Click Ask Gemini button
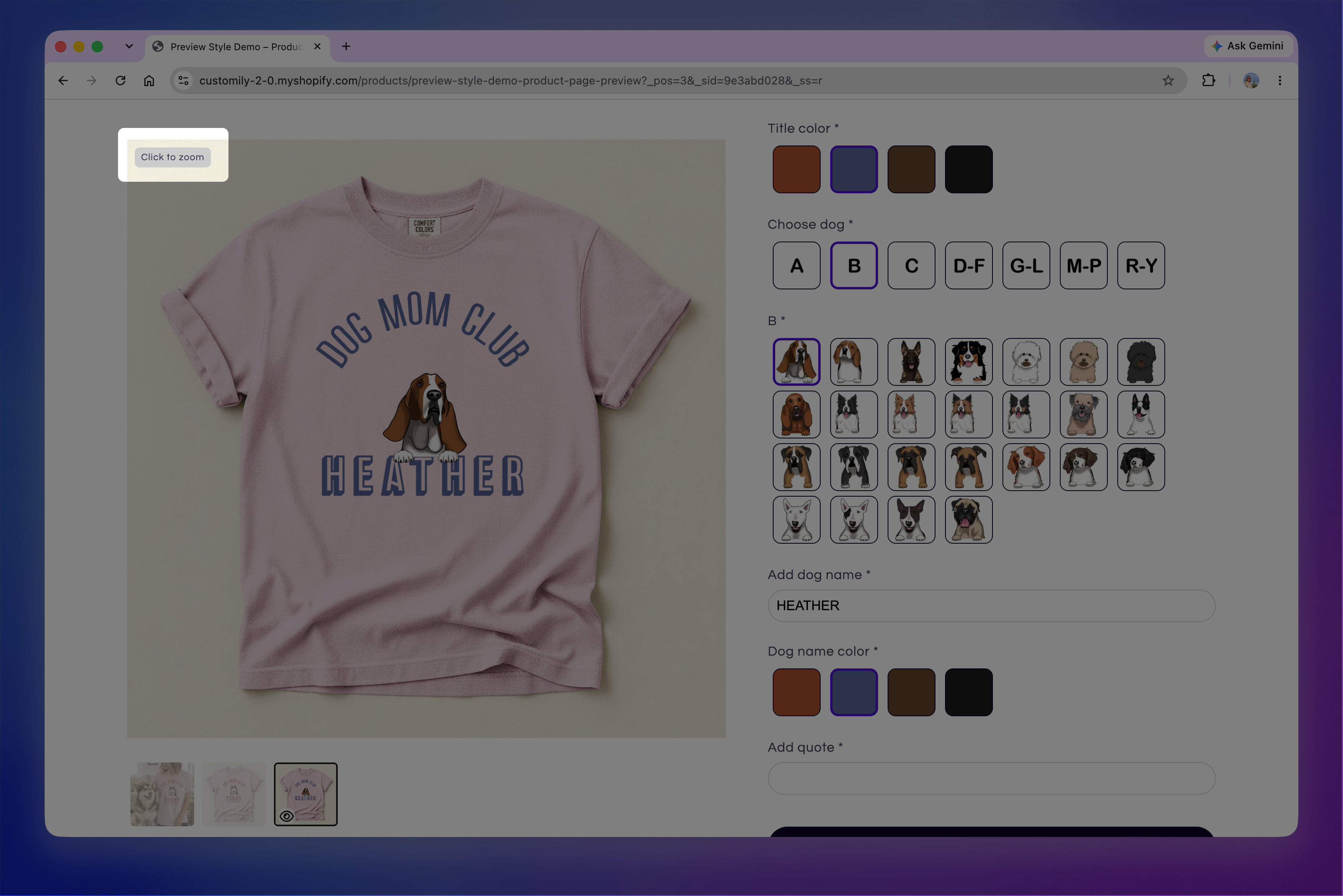Viewport: 1343px width, 896px height. coord(1248,46)
